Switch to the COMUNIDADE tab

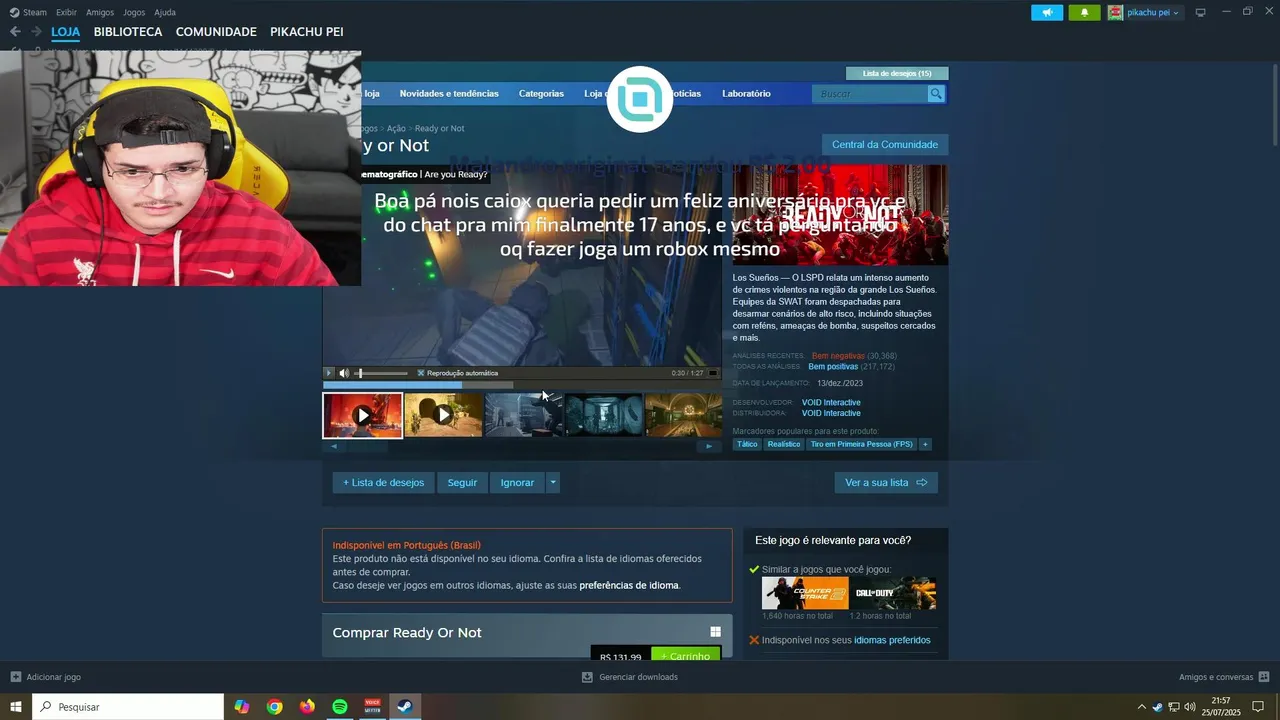pos(216,32)
